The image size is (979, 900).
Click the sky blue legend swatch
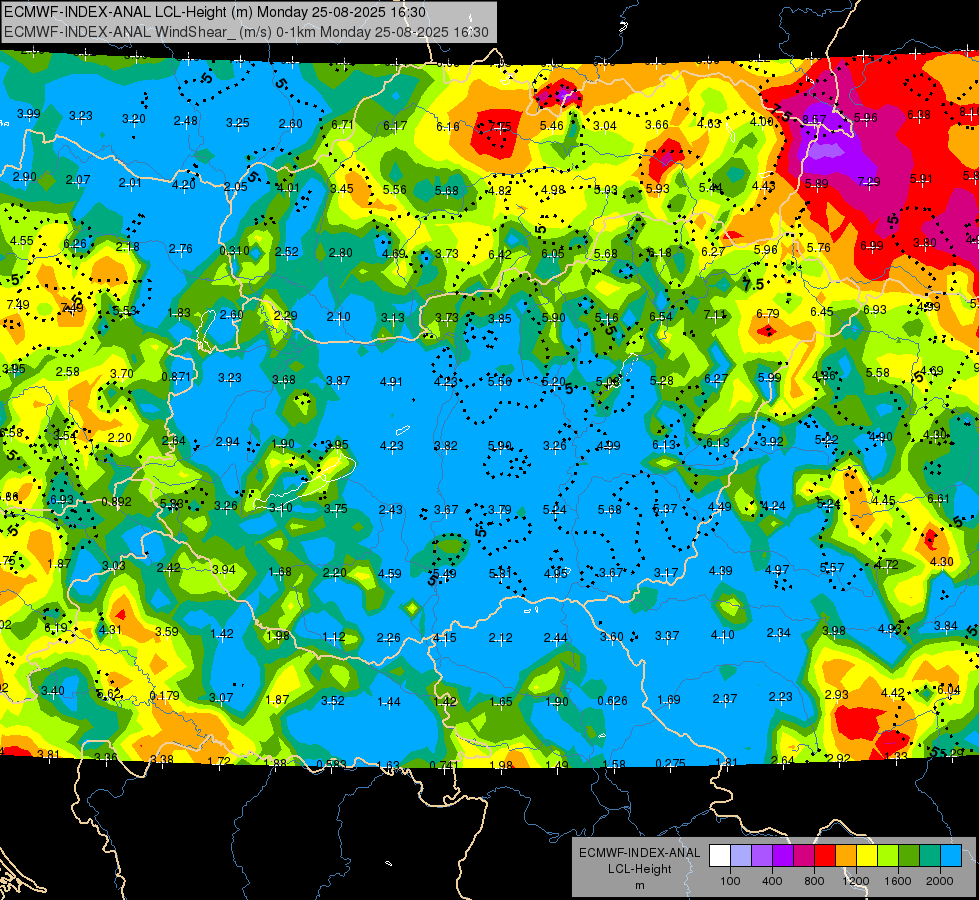(x=952, y=856)
